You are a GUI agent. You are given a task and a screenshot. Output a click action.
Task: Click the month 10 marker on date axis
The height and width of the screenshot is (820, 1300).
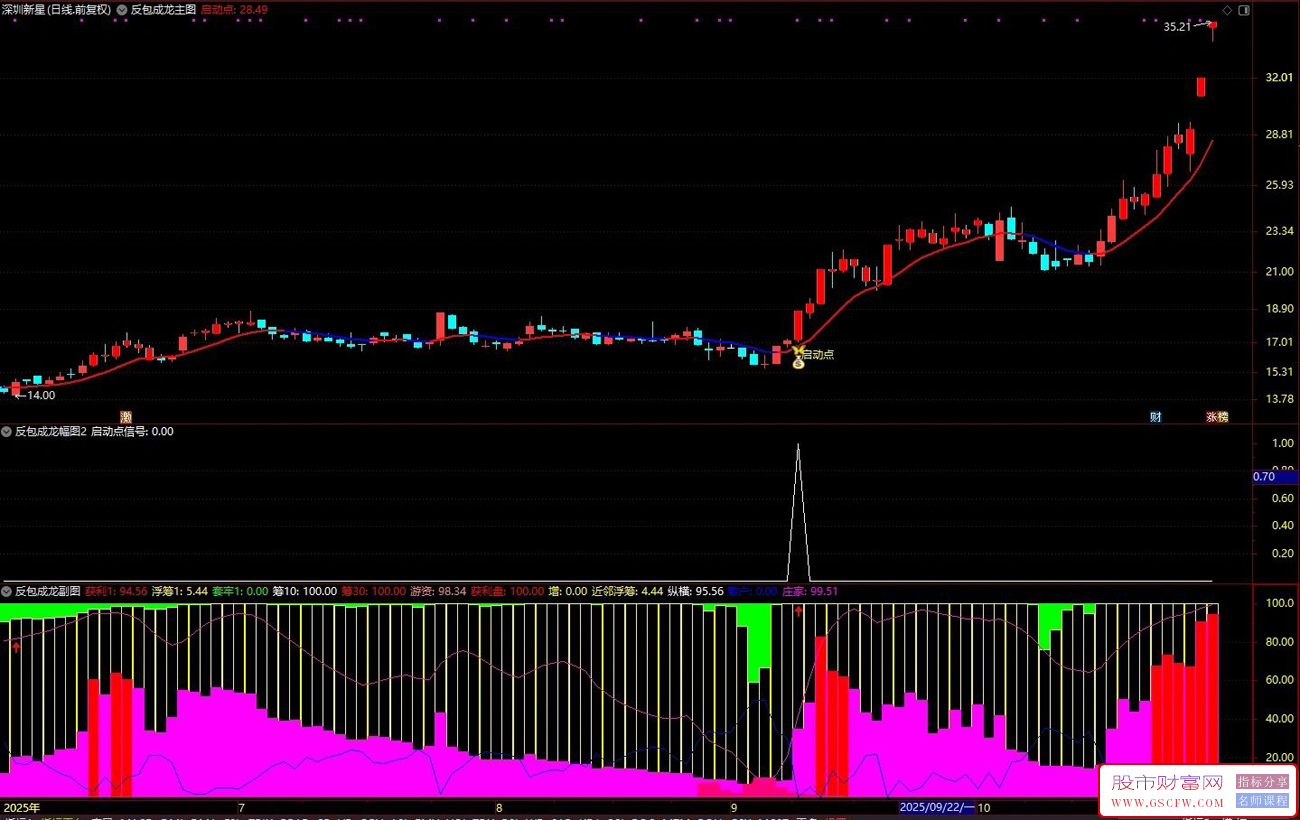point(984,807)
